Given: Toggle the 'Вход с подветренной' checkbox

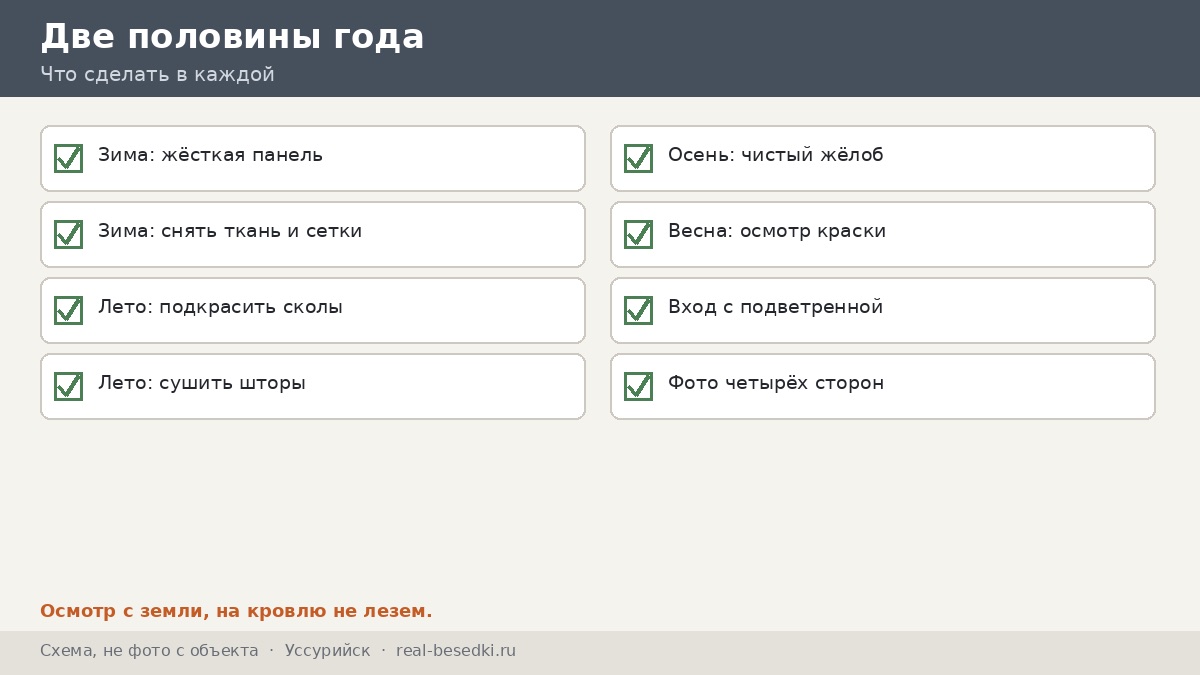Looking at the screenshot, I should [638, 310].
